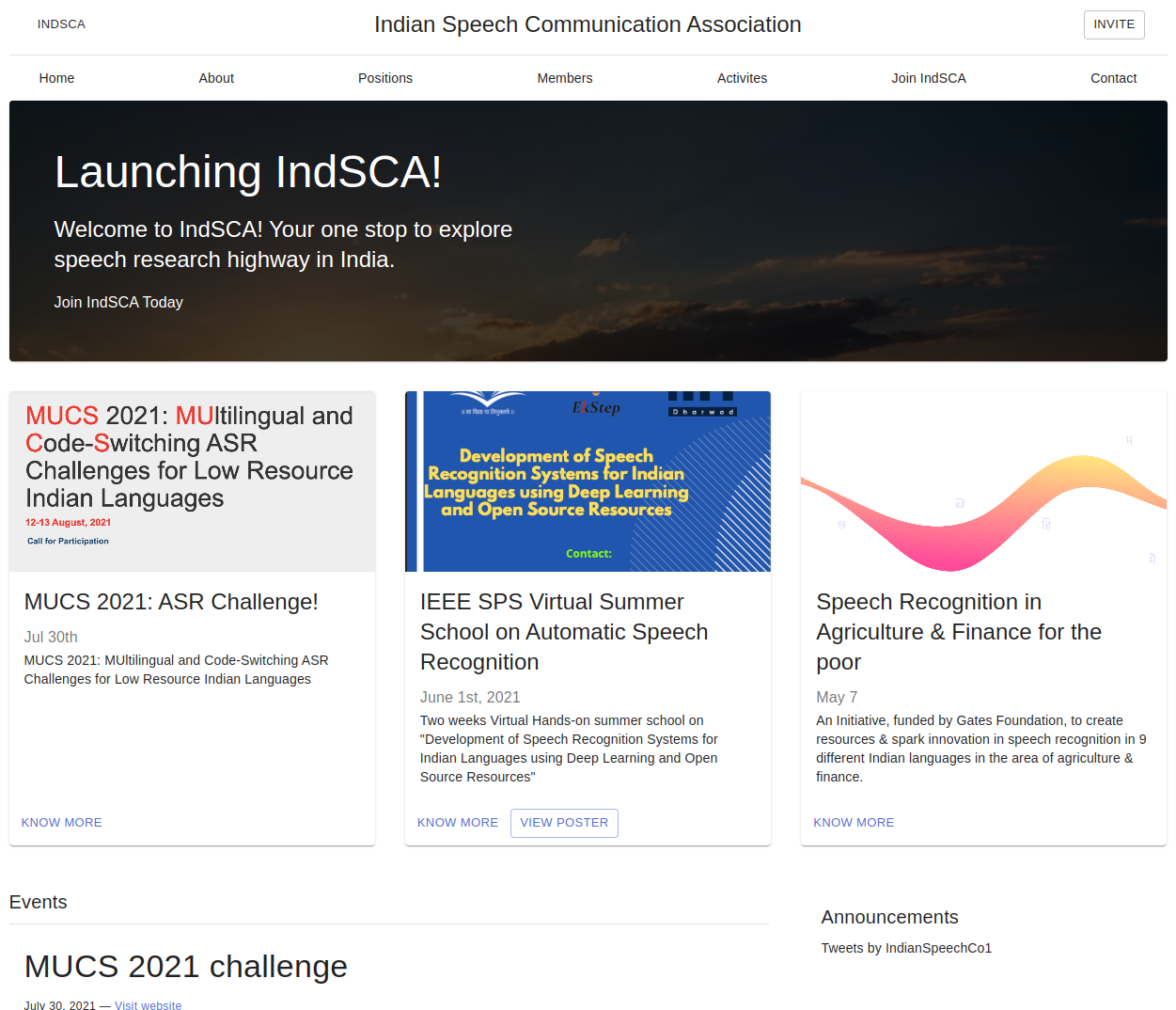1176x1010 pixels.
Task: Open the Home nav item
Action: click(x=56, y=78)
